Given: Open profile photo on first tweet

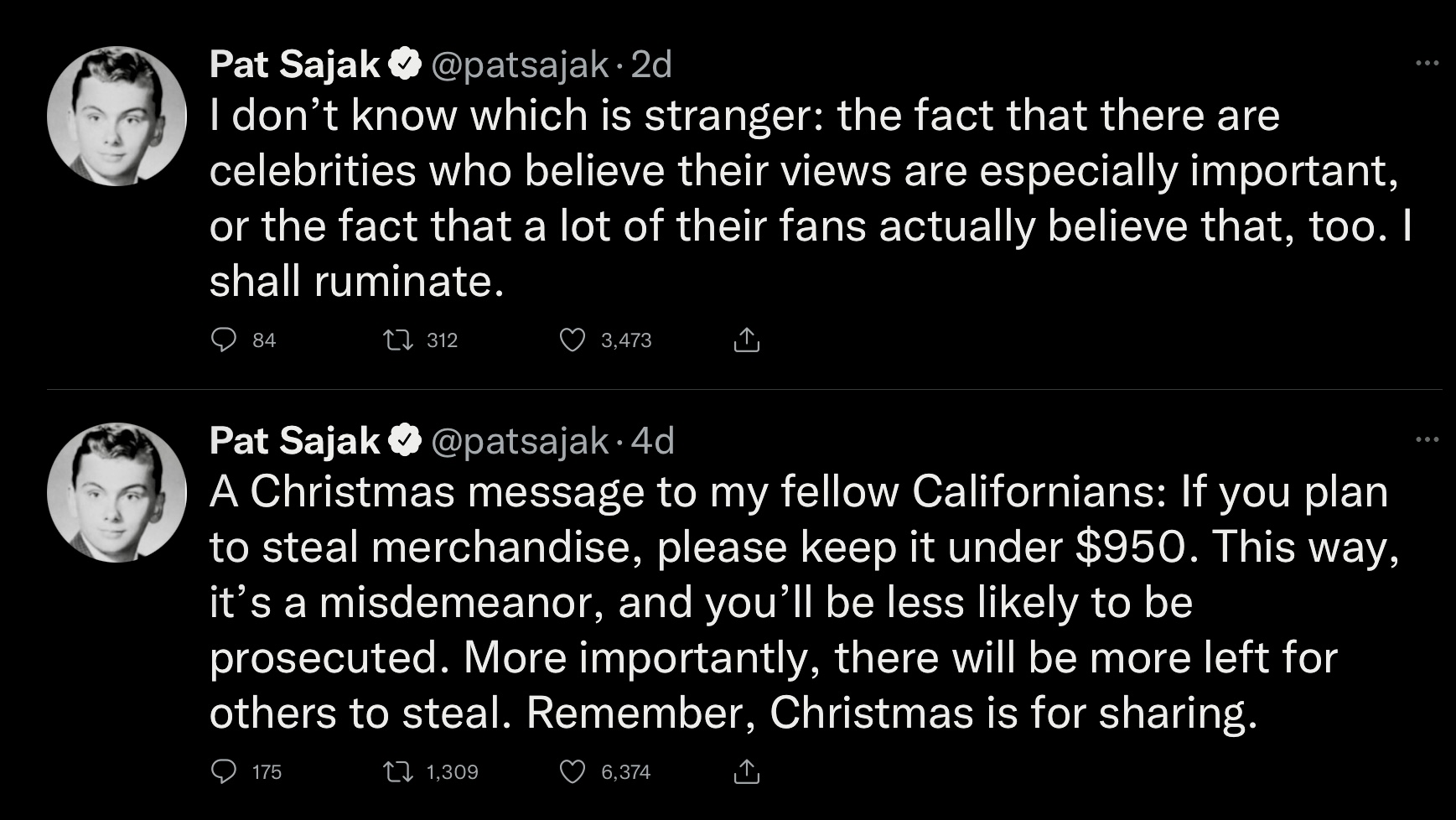Looking at the screenshot, I should click(x=117, y=116).
